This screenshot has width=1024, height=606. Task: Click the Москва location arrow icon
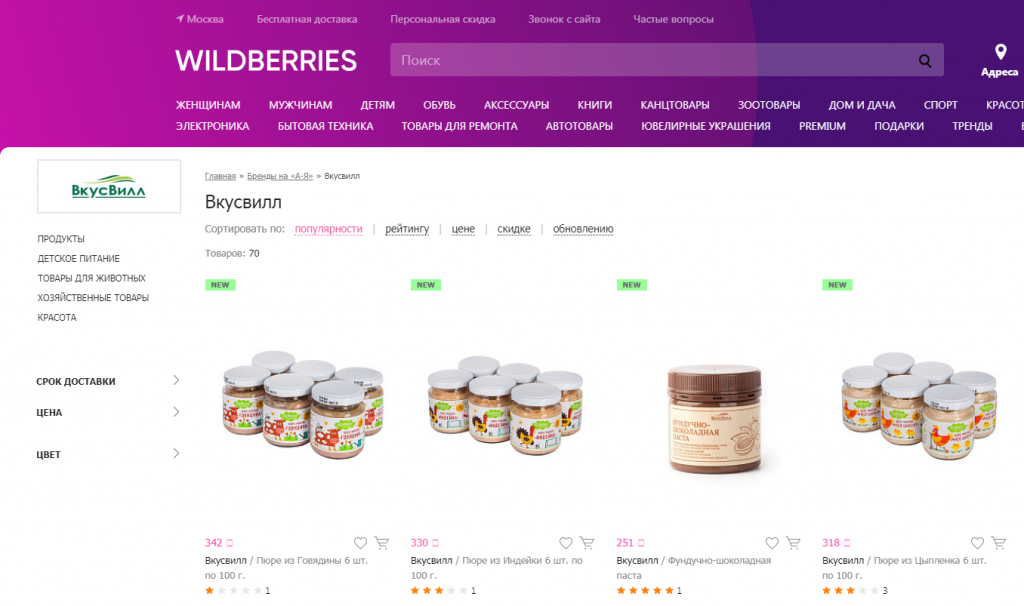point(180,19)
